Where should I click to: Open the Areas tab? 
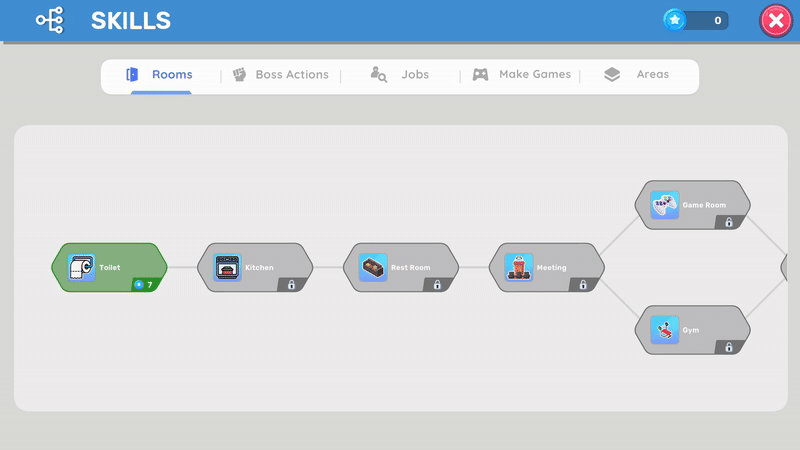tap(638, 75)
